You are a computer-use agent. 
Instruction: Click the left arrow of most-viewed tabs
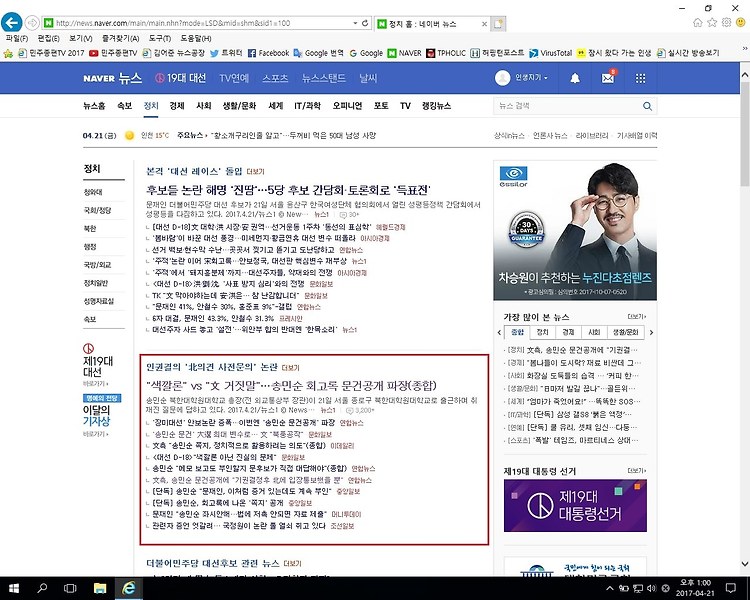click(x=499, y=332)
